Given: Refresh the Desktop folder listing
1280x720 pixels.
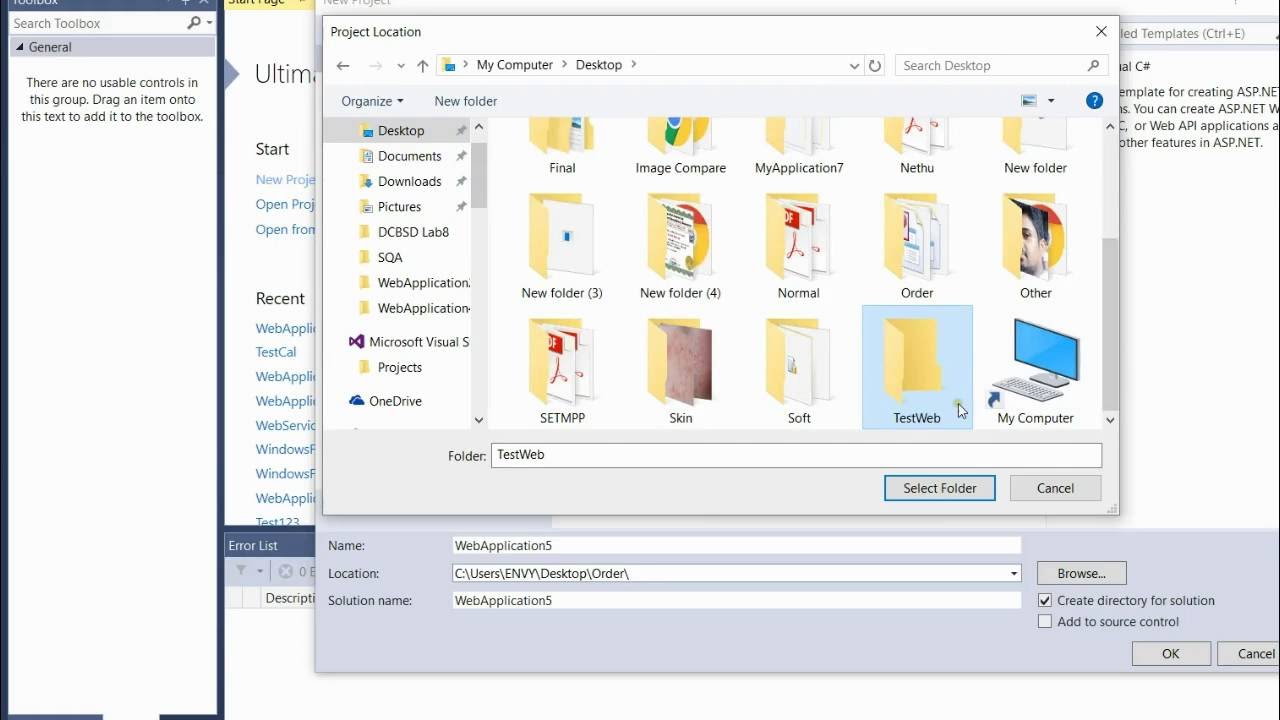Looking at the screenshot, I should click(x=875, y=65).
